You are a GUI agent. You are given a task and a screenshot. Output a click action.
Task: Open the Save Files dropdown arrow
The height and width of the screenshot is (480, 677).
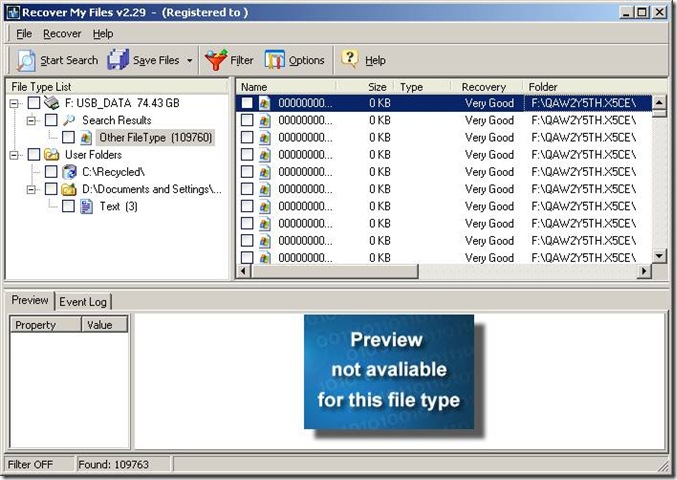190,60
